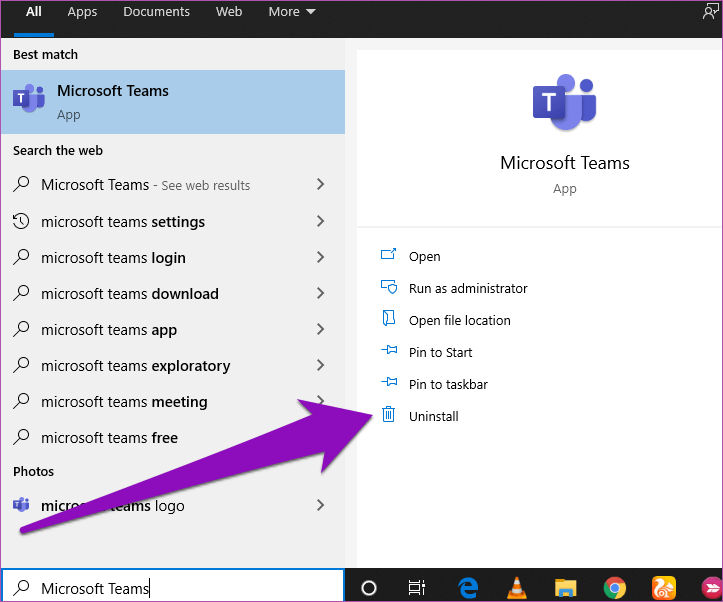
Task: Click the Uninstall trash can icon
Action: (x=389, y=416)
